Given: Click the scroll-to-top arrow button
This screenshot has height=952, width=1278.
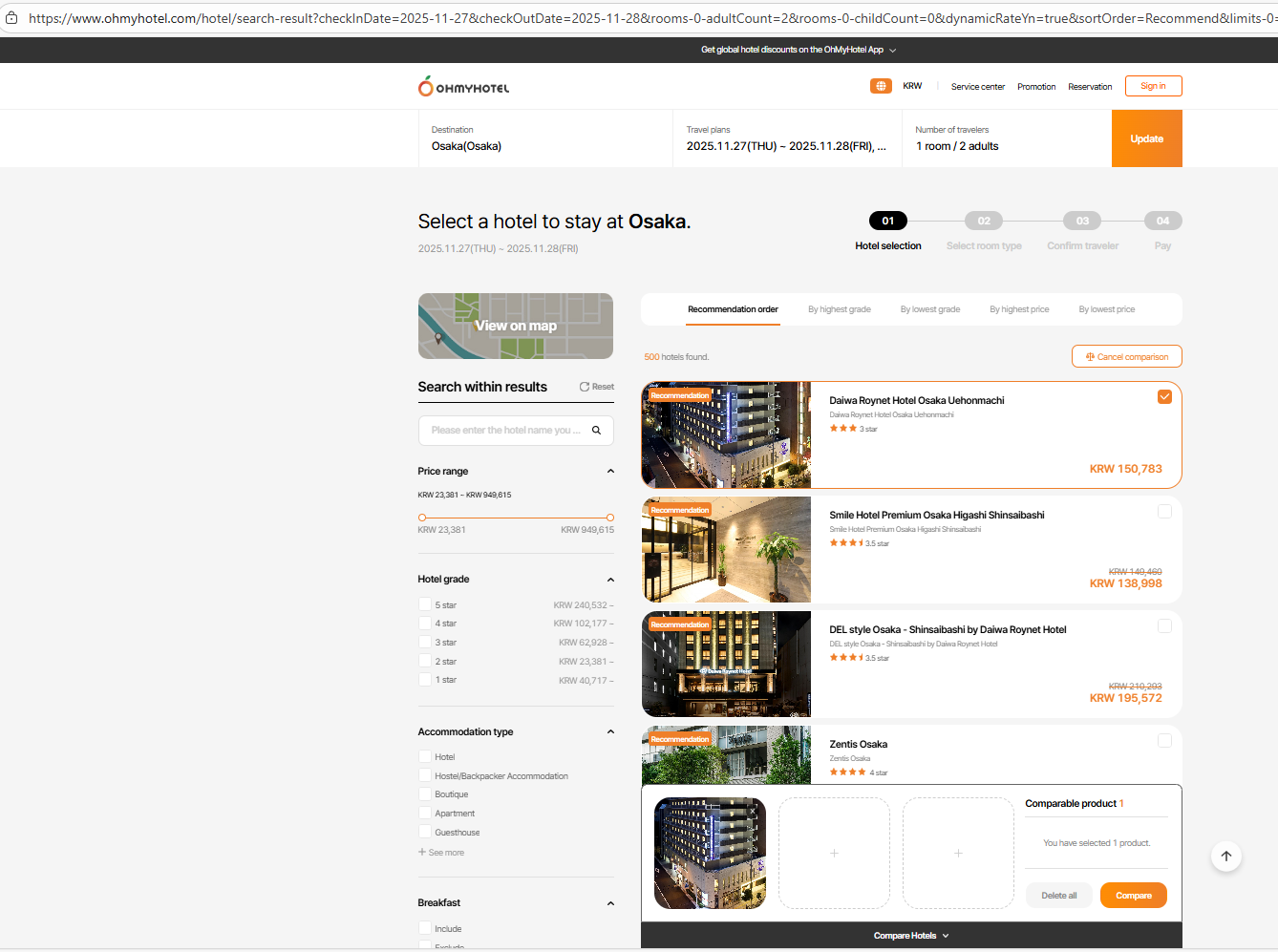Looking at the screenshot, I should coord(1226,856).
